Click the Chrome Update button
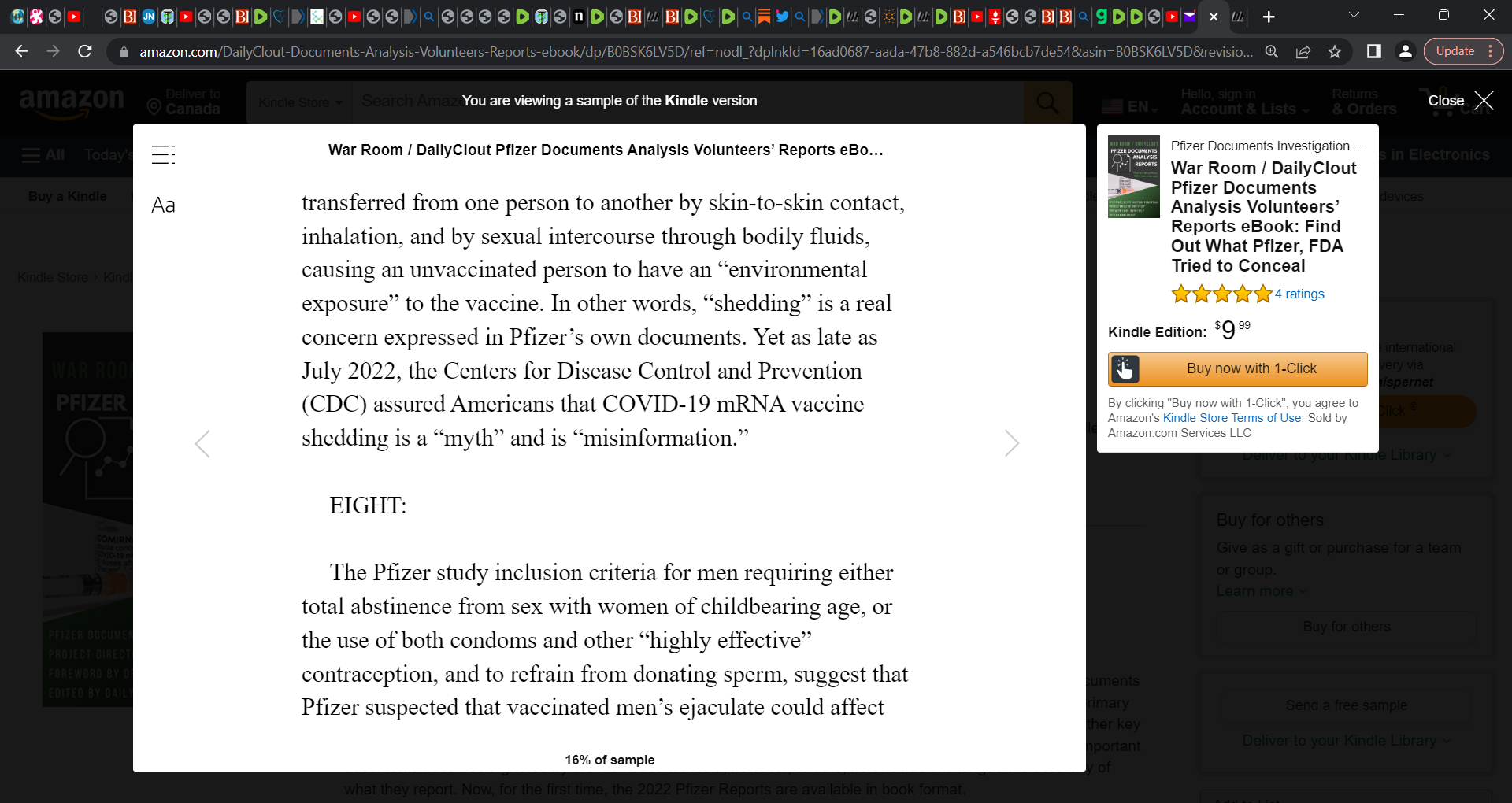This screenshot has width=1512, height=803. (x=1455, y=51)
